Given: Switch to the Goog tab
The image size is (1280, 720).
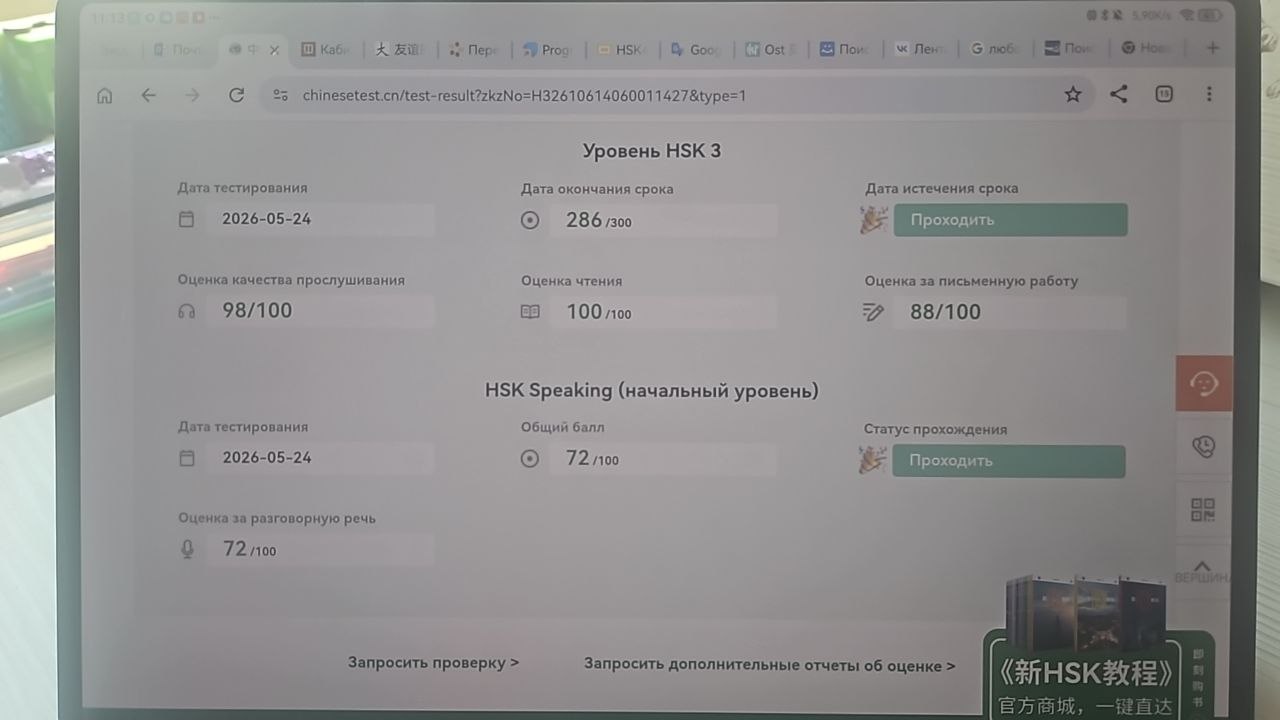Looking at the screenshot, I should pyautogui.click(x=696, y=50).
